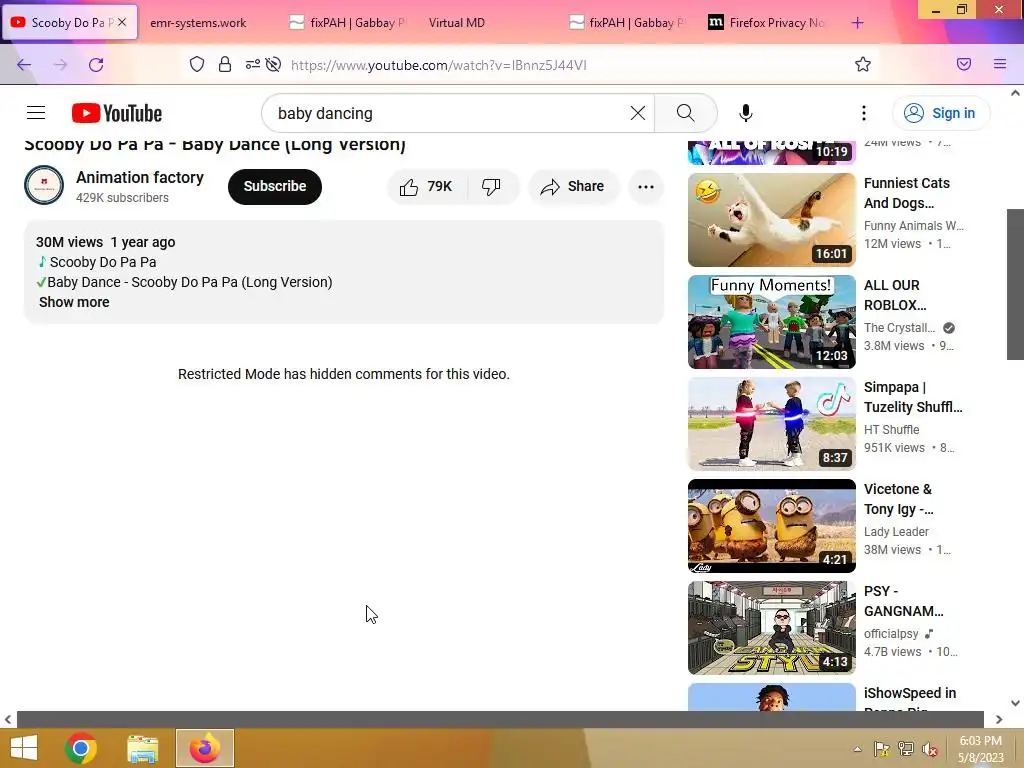The height and width of the screenshot is (768, 1024).
Task: Open more actions ellipsis beside Share
Action: tap(646, 187)
